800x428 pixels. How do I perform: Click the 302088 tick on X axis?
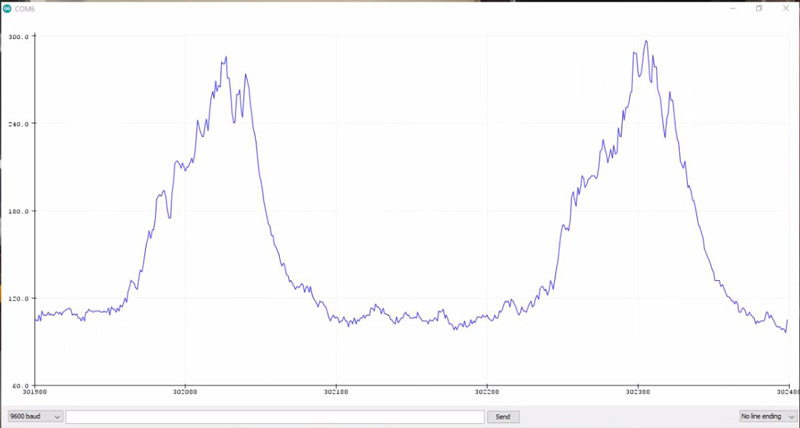pos(185,394)
